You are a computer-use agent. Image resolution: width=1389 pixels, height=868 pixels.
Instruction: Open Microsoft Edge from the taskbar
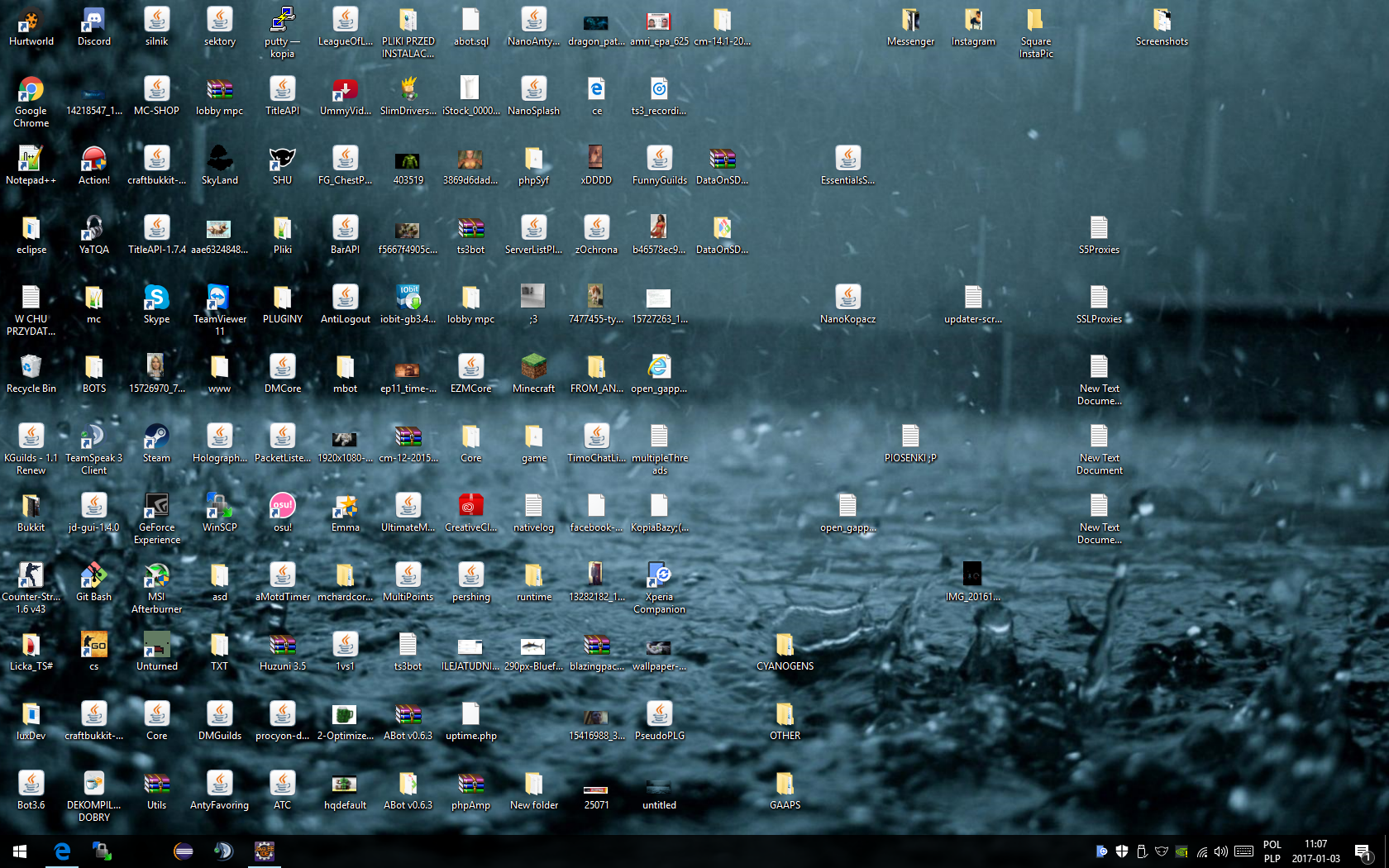click(62, 851)
